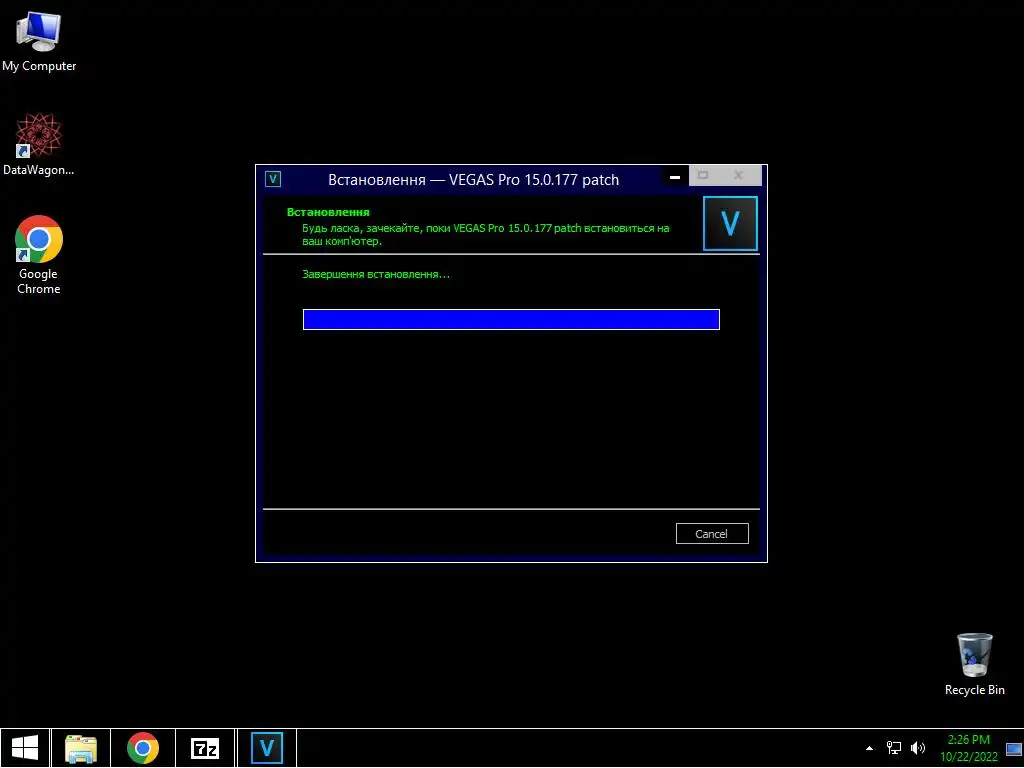Click the 'Будь ласка, зачекайте' message
Image resolution: width=1024 pixels, height=768 pixels.
click(x=486, y=234)
